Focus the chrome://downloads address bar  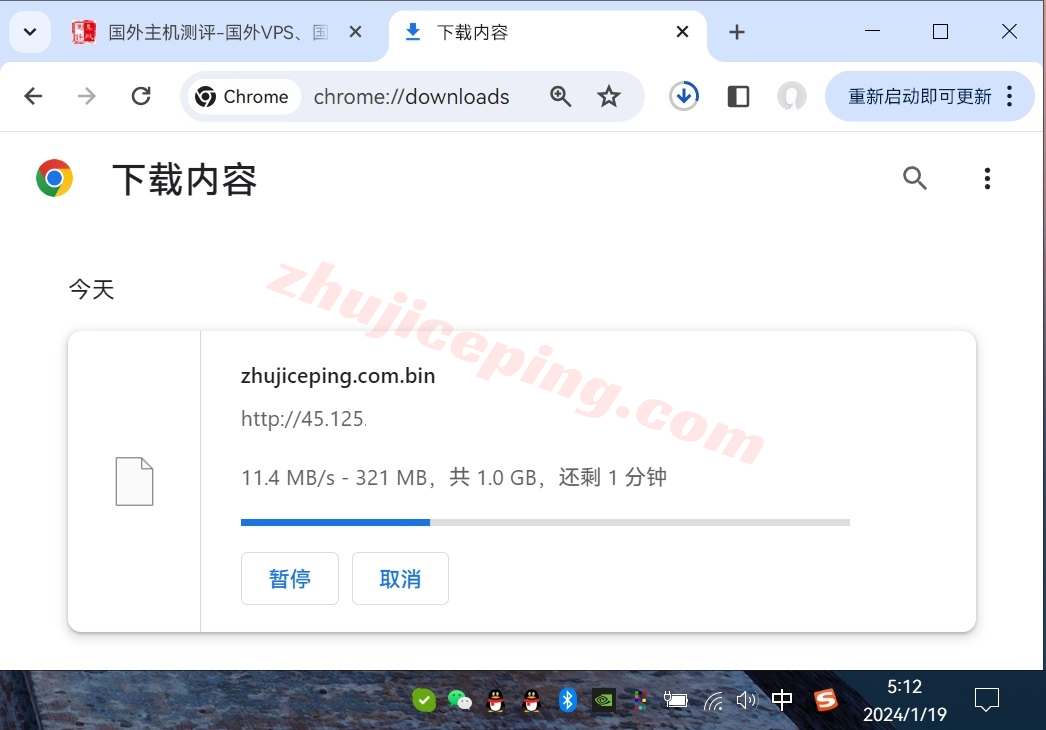411,97
